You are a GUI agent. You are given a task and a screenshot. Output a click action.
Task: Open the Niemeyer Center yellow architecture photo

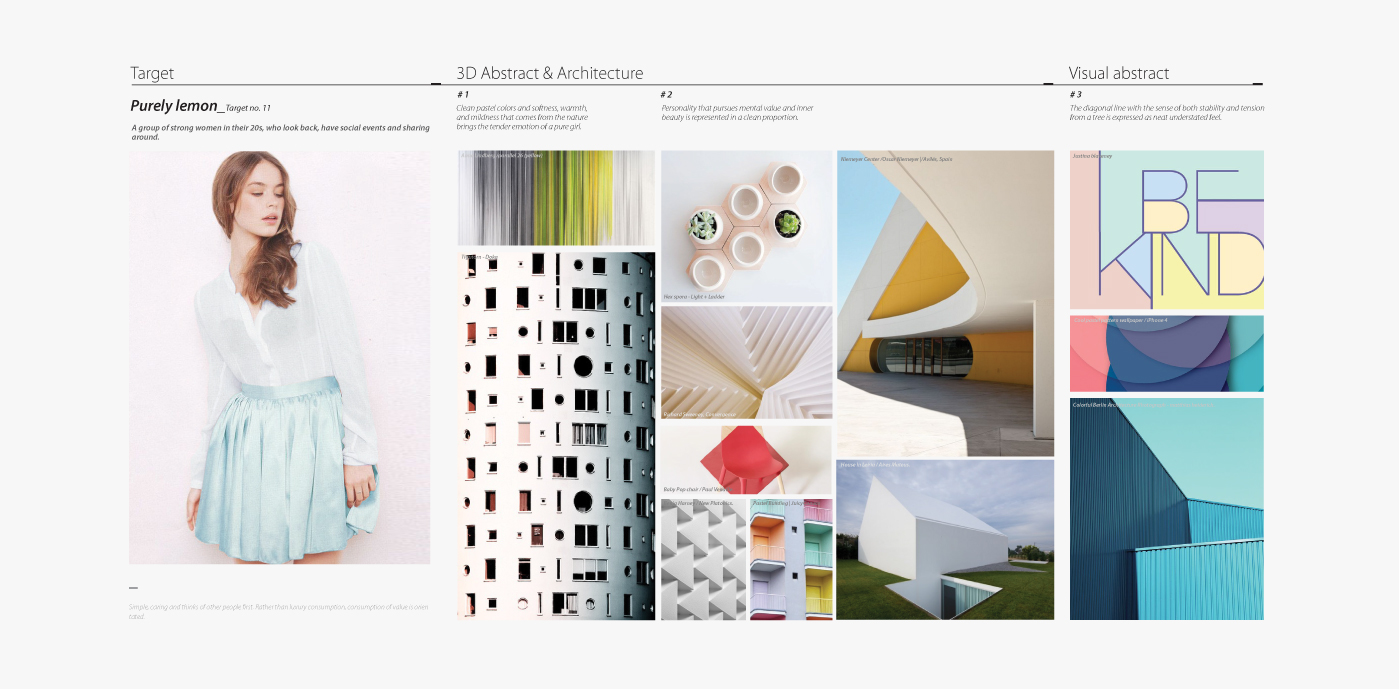[x=945, y=303]
